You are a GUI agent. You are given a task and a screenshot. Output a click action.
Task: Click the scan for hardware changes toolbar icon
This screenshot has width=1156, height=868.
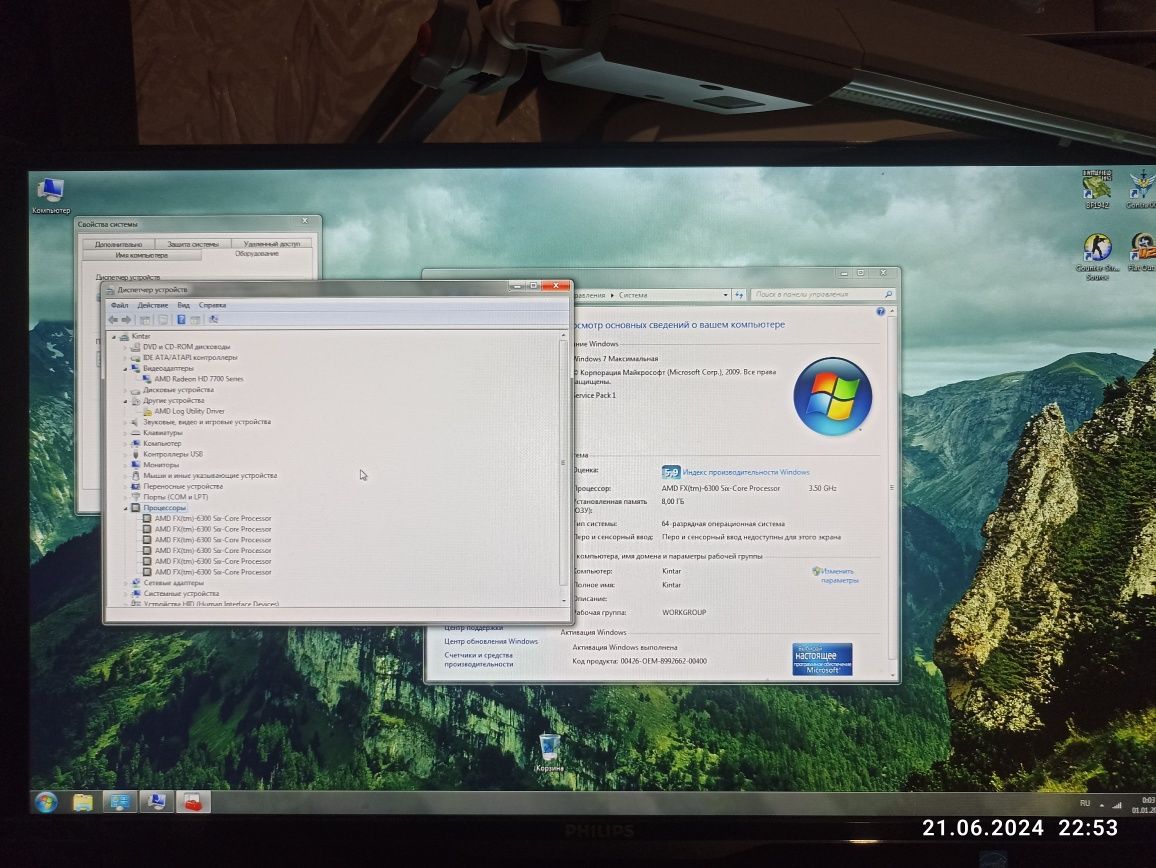pos(213,319)
